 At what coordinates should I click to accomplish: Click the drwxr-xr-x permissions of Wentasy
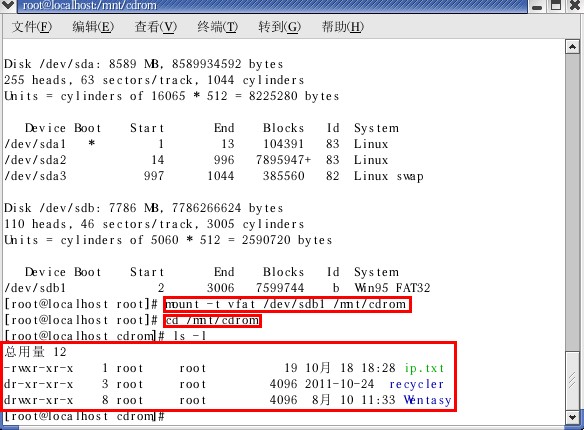pos(39,400)
